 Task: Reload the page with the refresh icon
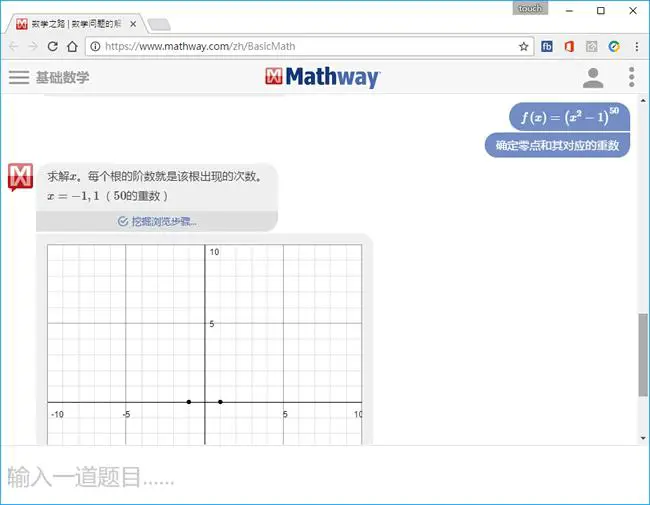[52, 46]
